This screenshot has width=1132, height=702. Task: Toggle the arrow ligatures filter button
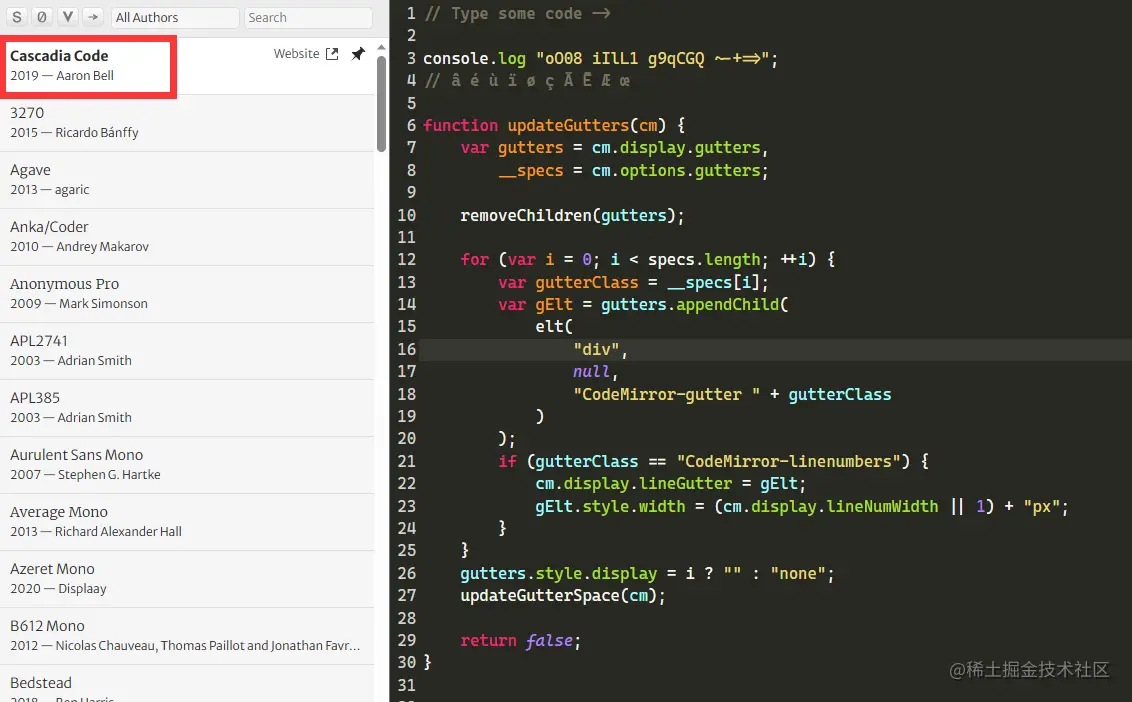[92, 17]
